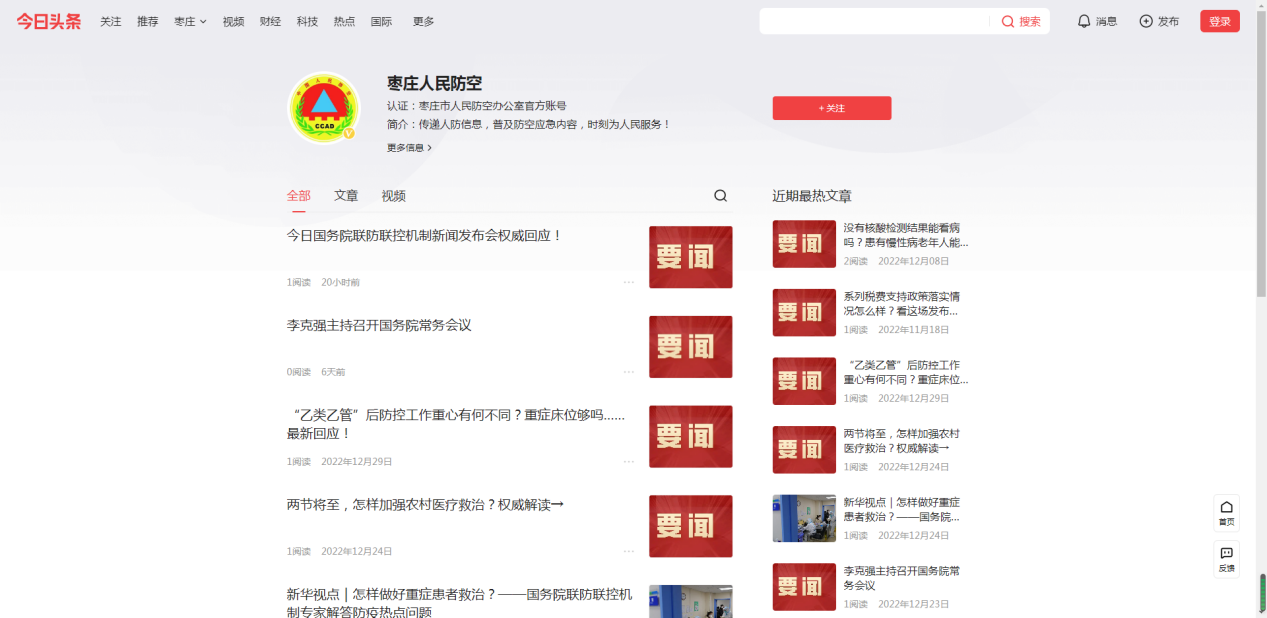
Task: Open hot-list article 新华视点｜怎样做好重症
Action: pos(902,509)
